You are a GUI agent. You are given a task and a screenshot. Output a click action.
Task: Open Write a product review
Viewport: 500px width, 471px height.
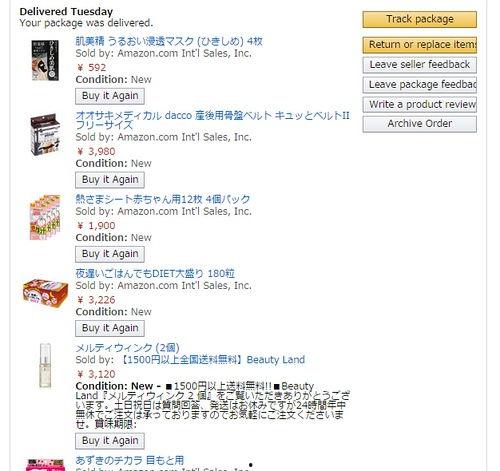pyautogui.click(x=420, y=105)
